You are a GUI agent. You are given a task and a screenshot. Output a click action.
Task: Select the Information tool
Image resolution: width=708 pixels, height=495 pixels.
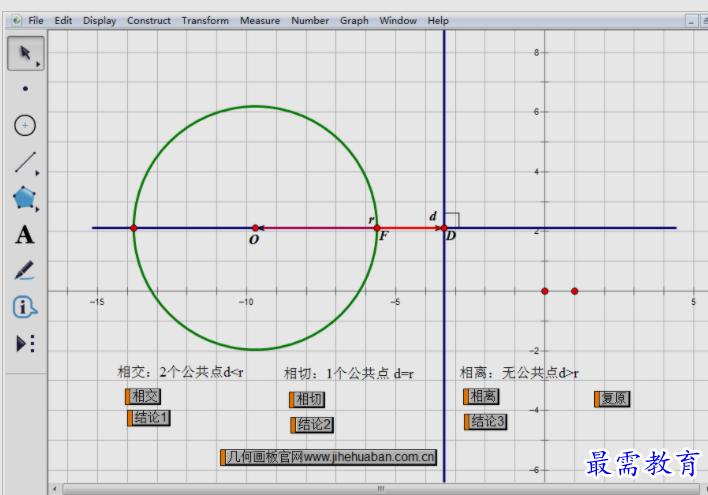coord(25,307)
